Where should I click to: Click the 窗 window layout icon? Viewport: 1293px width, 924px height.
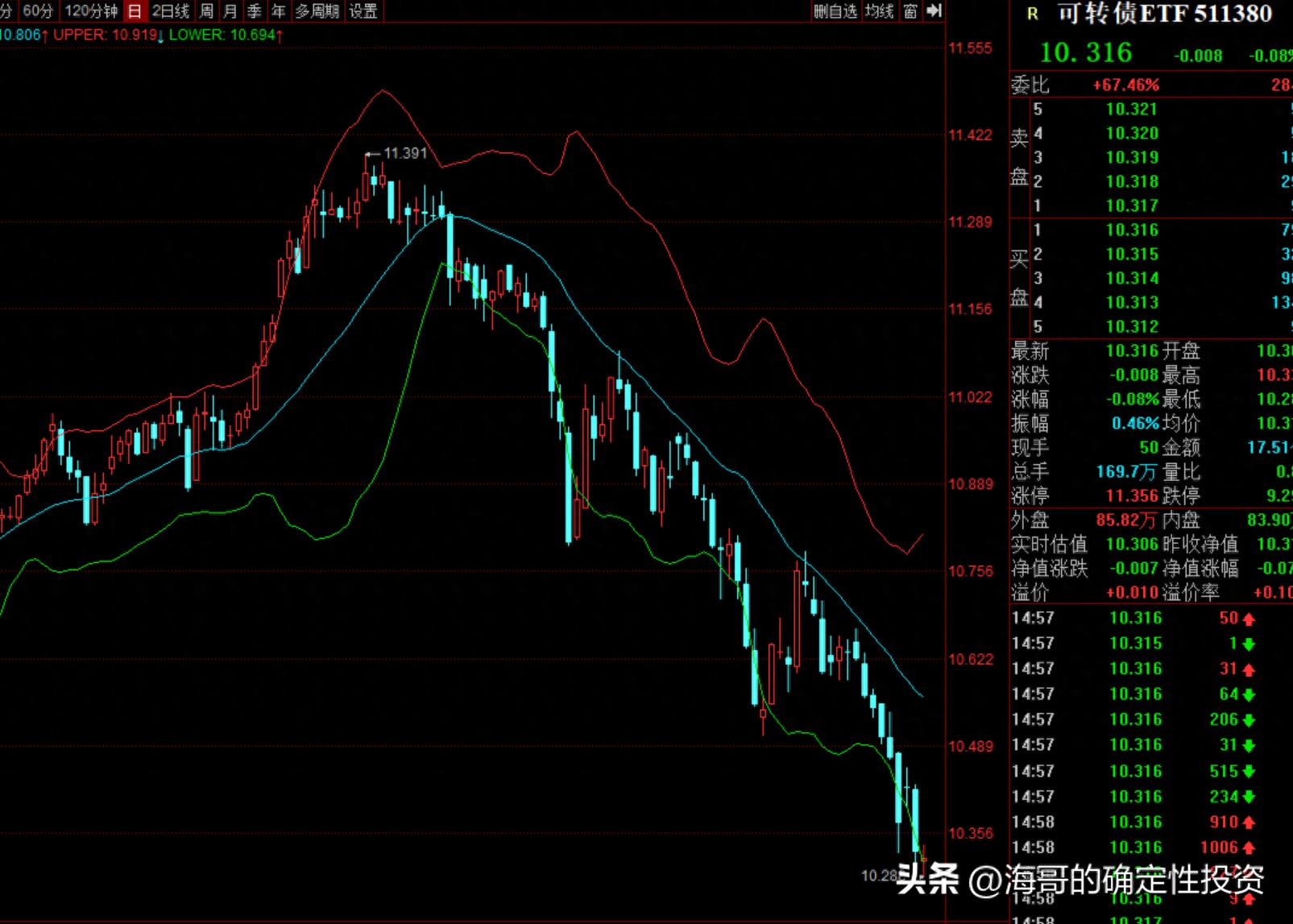click(x=910, y=11)
